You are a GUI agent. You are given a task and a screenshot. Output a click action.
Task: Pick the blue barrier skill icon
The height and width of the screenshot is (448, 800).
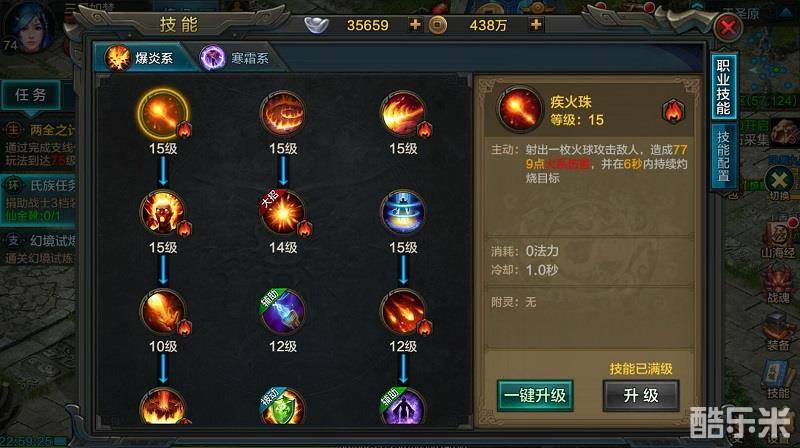coord(403,213)
